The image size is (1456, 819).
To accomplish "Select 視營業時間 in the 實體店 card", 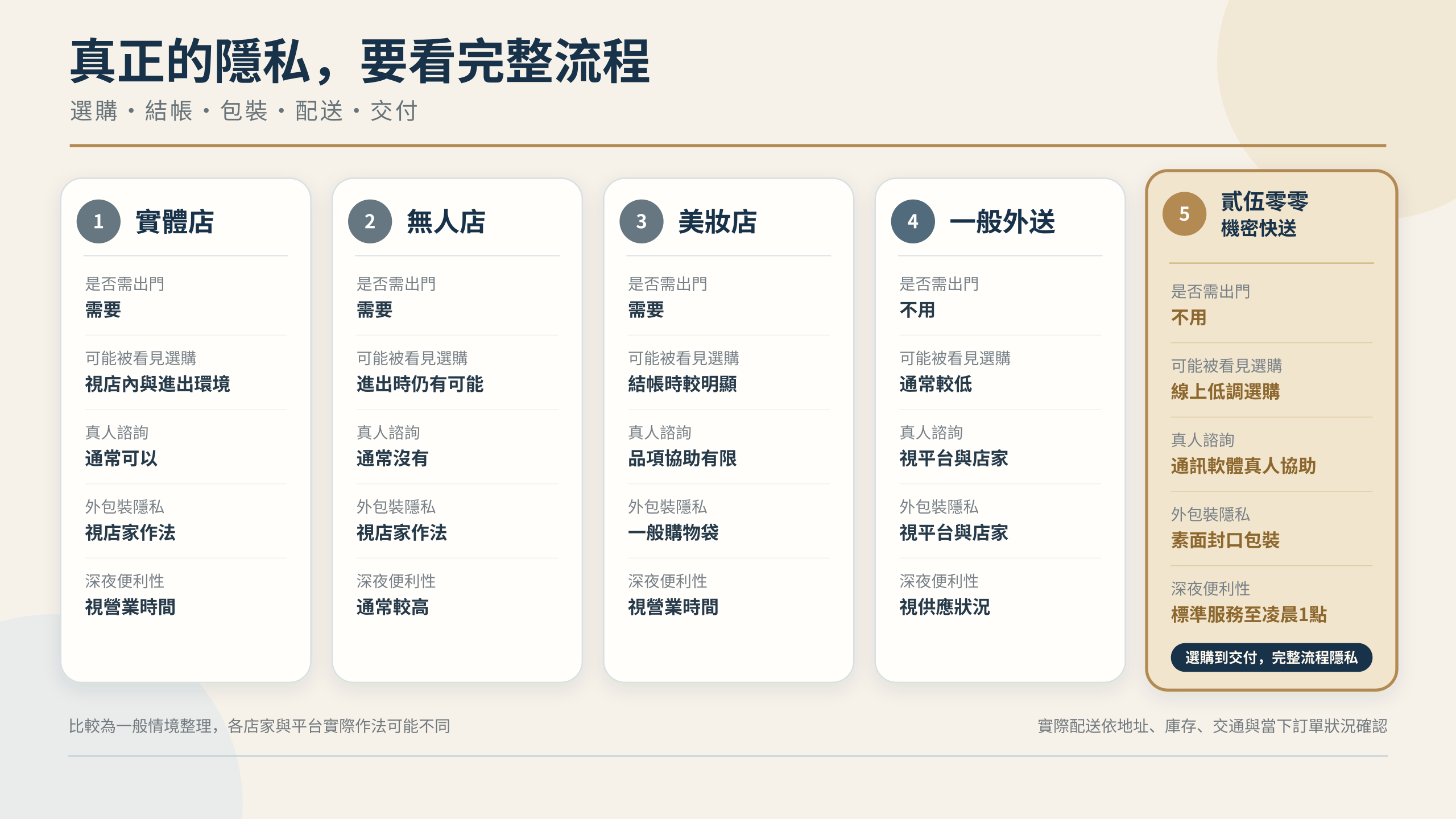I will pos(130,607).
